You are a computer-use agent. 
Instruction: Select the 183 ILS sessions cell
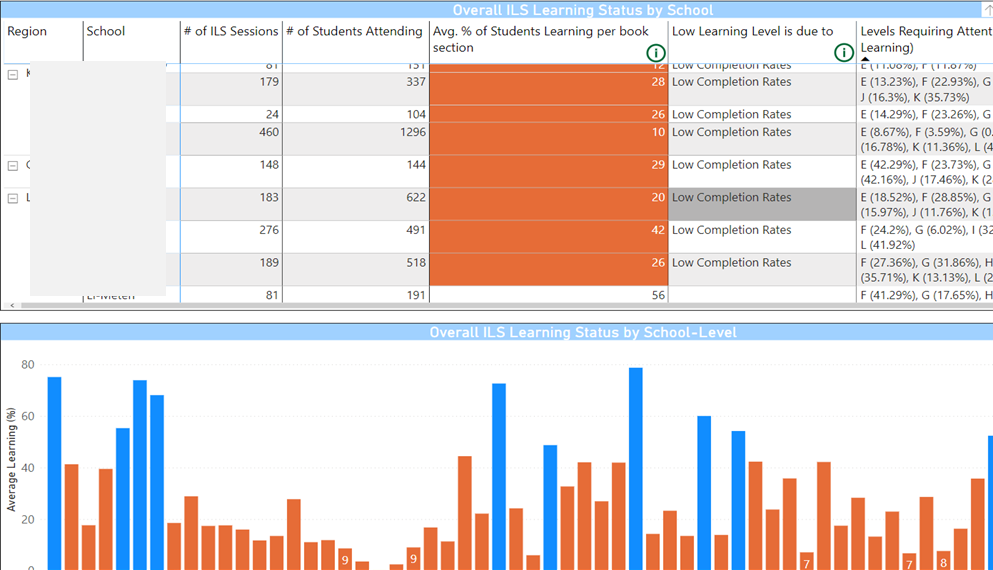pyautogui.click(x=231, y=205)
